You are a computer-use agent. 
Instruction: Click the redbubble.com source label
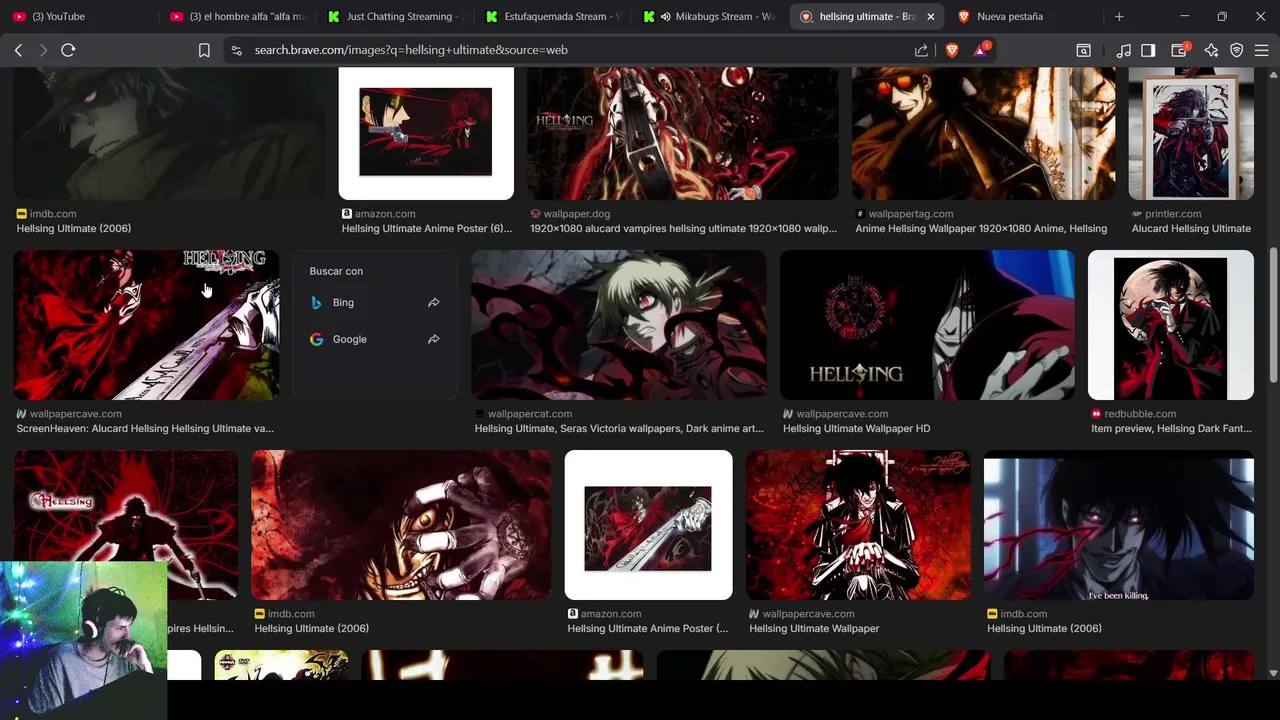[x=1140, y=413]
